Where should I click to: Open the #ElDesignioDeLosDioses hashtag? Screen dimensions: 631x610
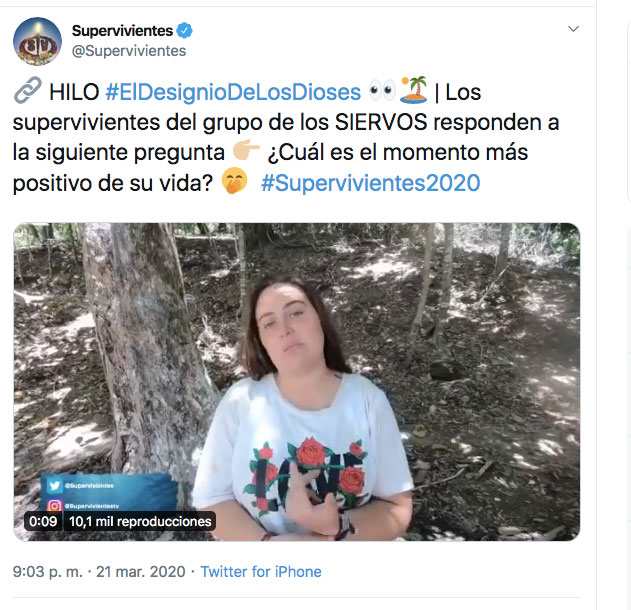click(x=233, y=92)
